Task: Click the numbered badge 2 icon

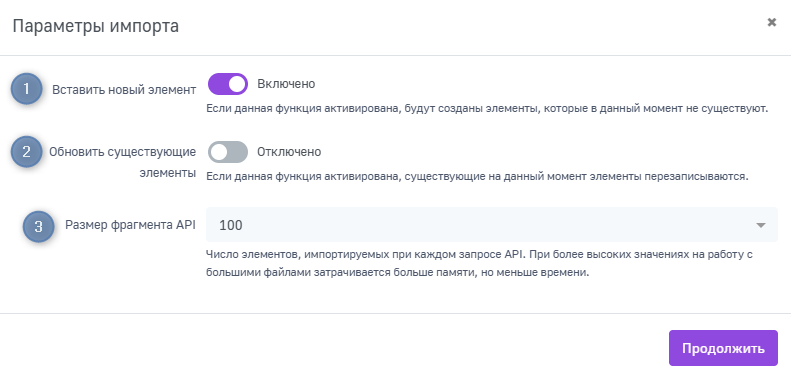Action: click(26, 151)
